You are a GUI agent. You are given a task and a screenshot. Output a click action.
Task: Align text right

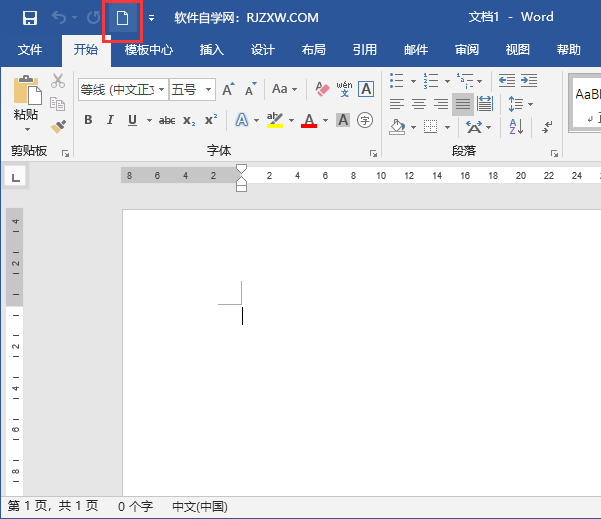click(x=441, y=104)
